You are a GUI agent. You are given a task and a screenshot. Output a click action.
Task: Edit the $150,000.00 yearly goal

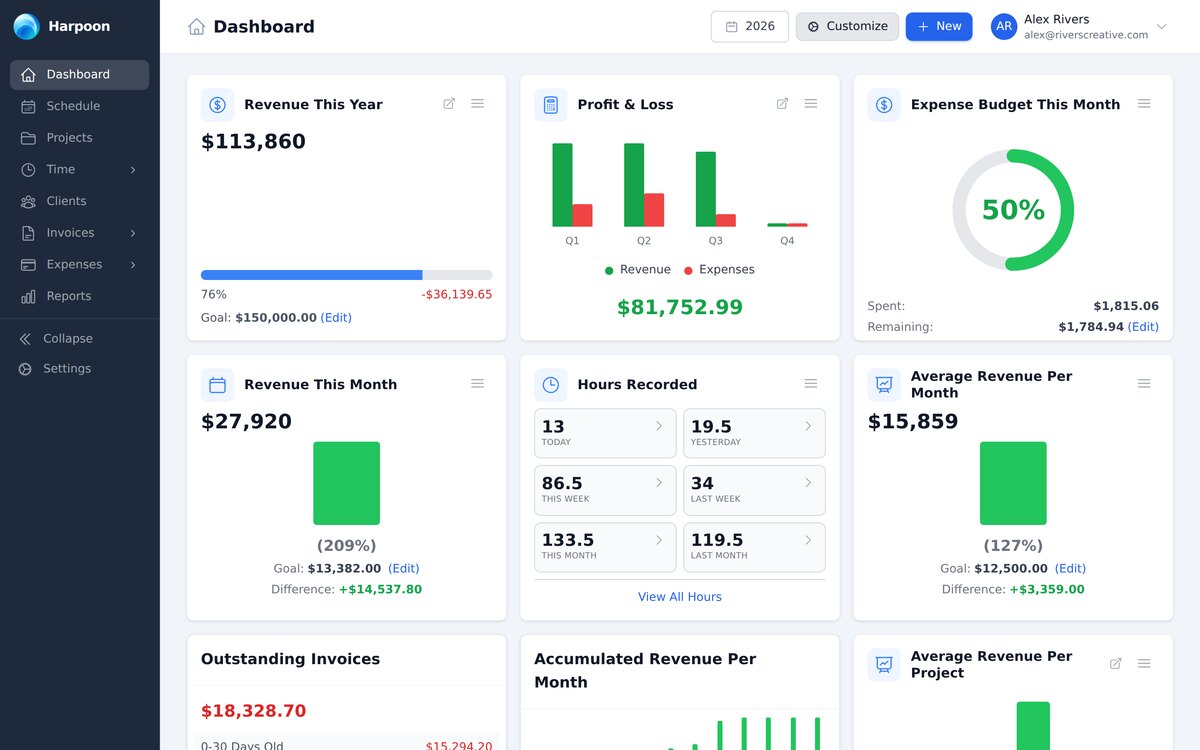[336, 318]
